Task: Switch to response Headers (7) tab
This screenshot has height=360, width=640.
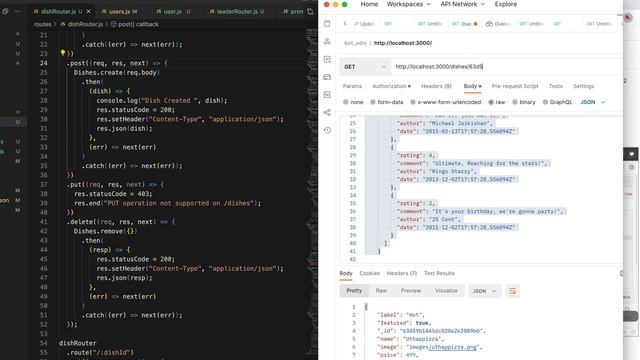Action: coord(402,273)
